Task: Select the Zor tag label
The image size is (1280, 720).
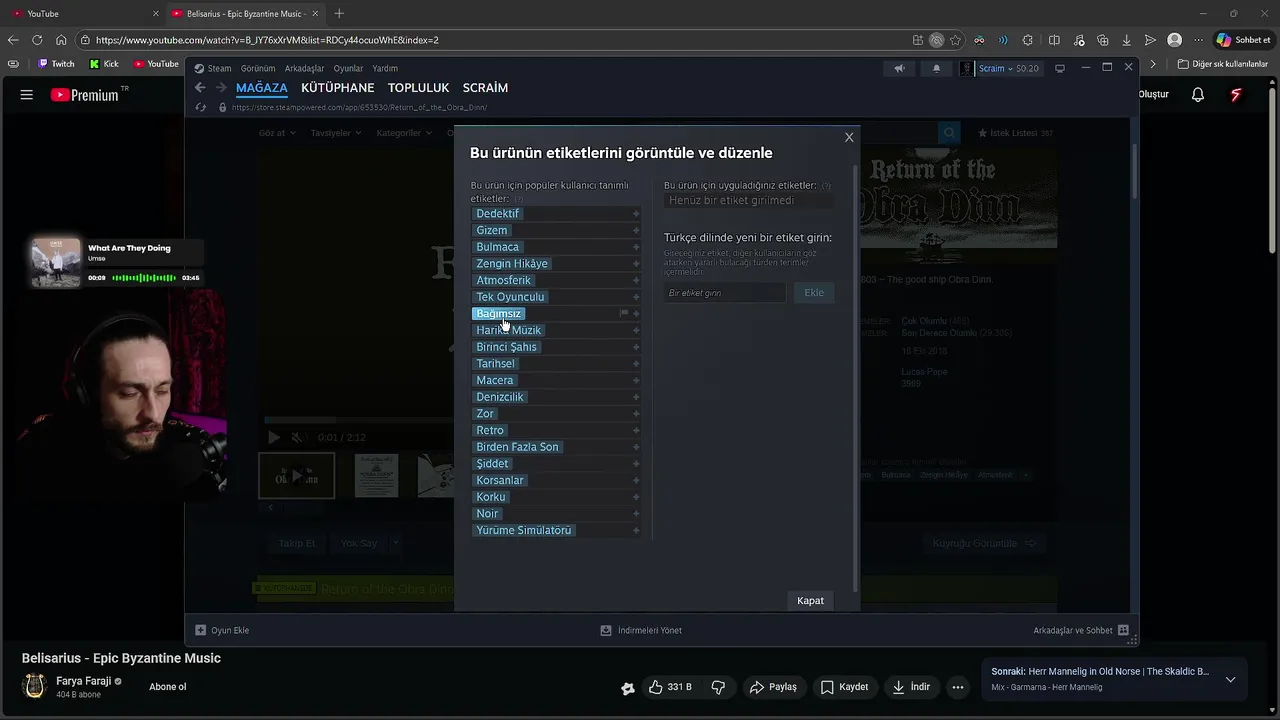Action: [x=485, y=414]
